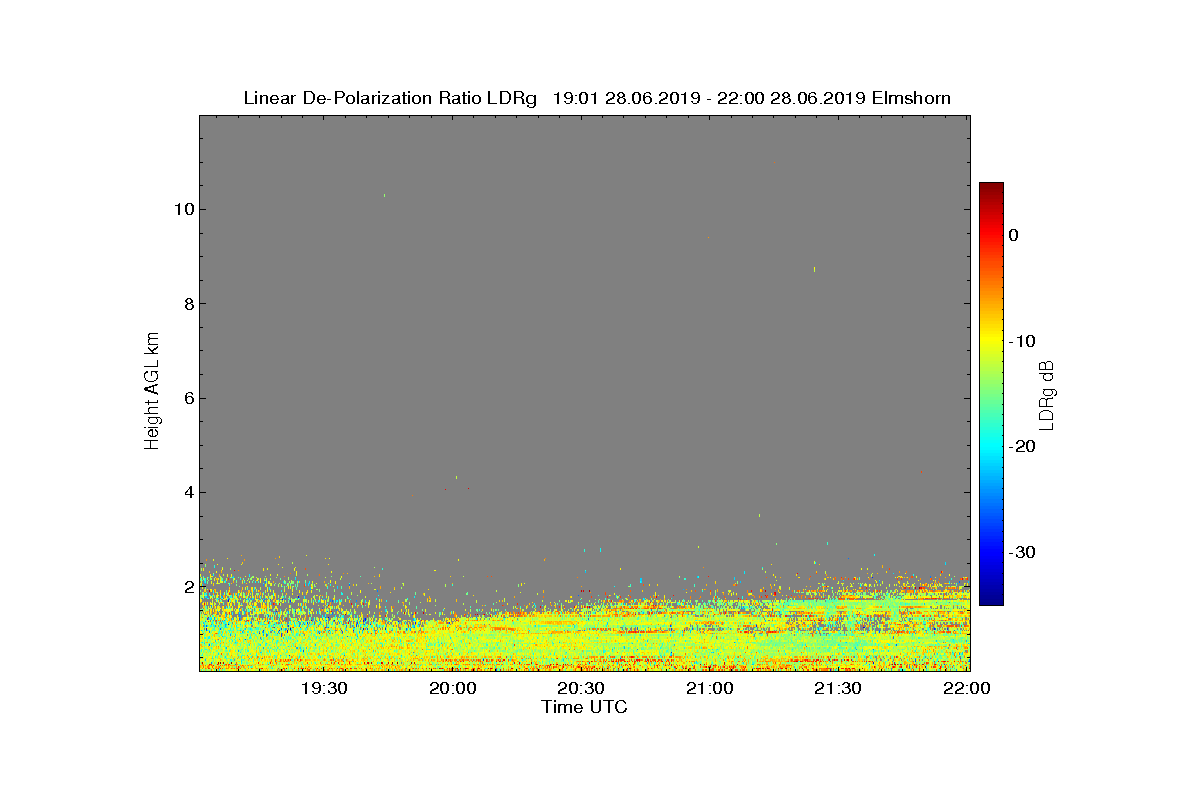
Task: Click the colorbar value 0
Action: [x=1013, y=235]
